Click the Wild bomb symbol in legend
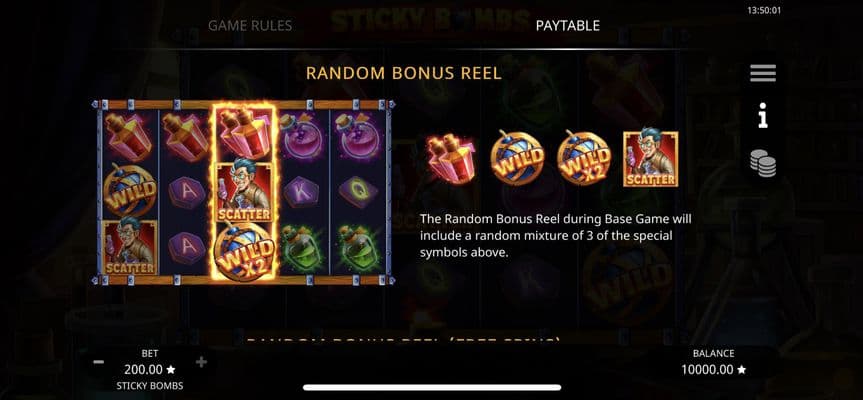This screenshot has width=863, height=400. (517, 158)
